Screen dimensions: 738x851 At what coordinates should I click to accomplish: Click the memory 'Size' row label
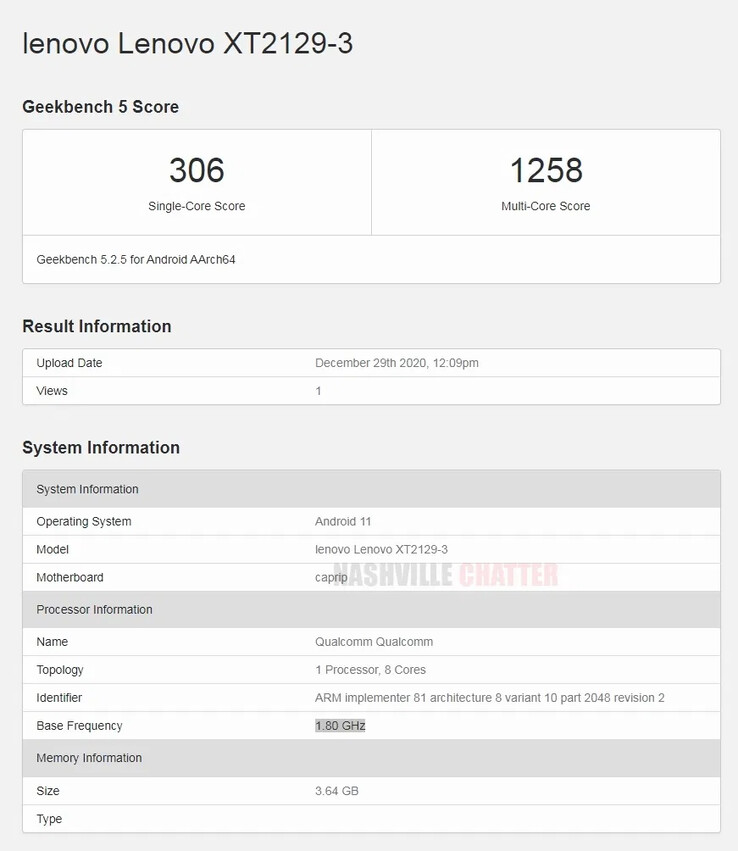[48, 791]
